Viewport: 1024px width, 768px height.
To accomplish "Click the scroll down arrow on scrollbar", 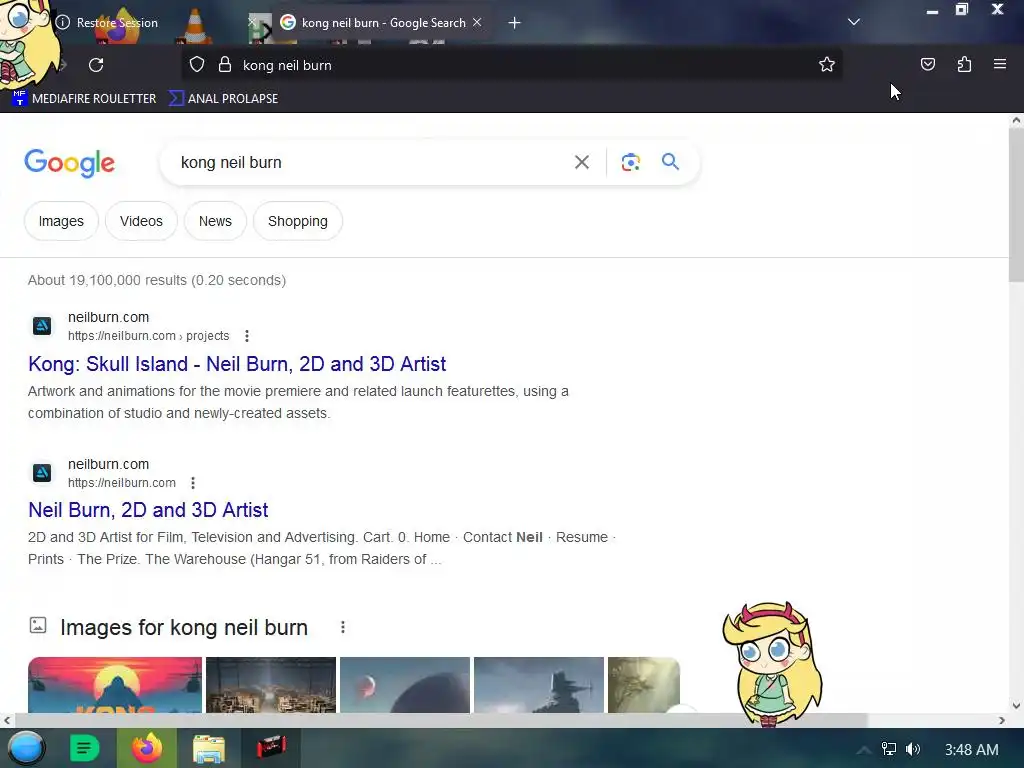I will (x=1016, y=705).
